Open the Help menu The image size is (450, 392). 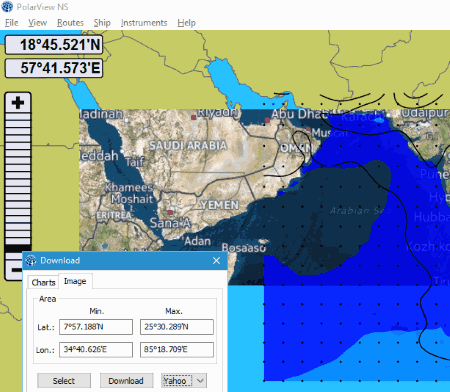click(186, 23)
